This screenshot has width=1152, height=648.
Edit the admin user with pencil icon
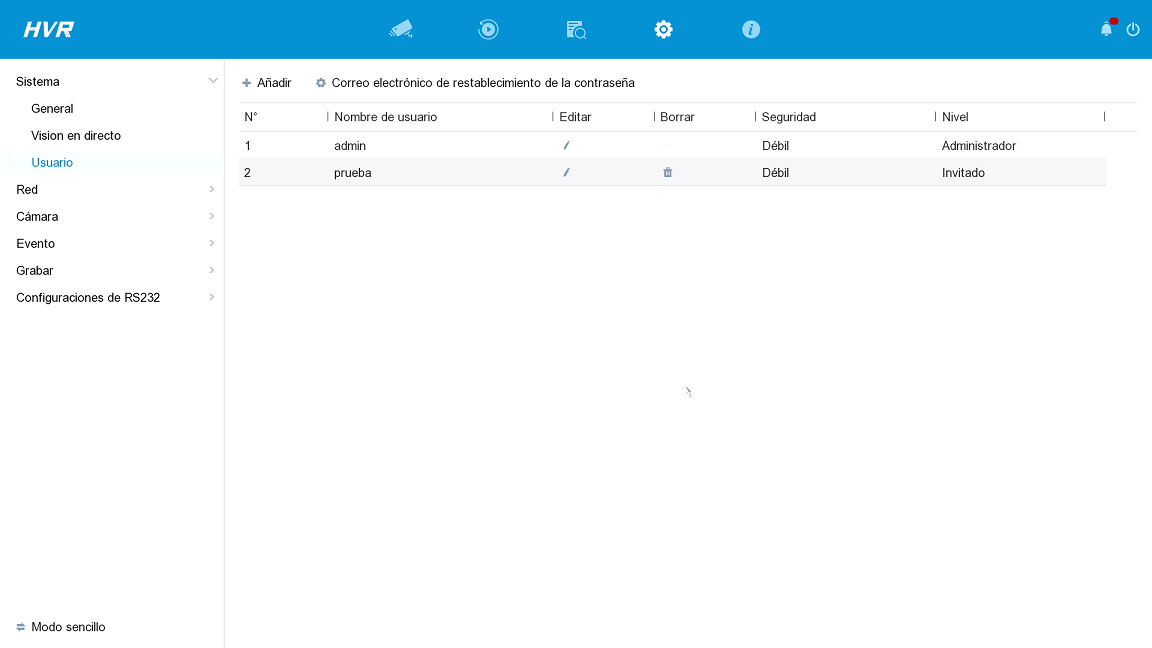click(566, 145)
